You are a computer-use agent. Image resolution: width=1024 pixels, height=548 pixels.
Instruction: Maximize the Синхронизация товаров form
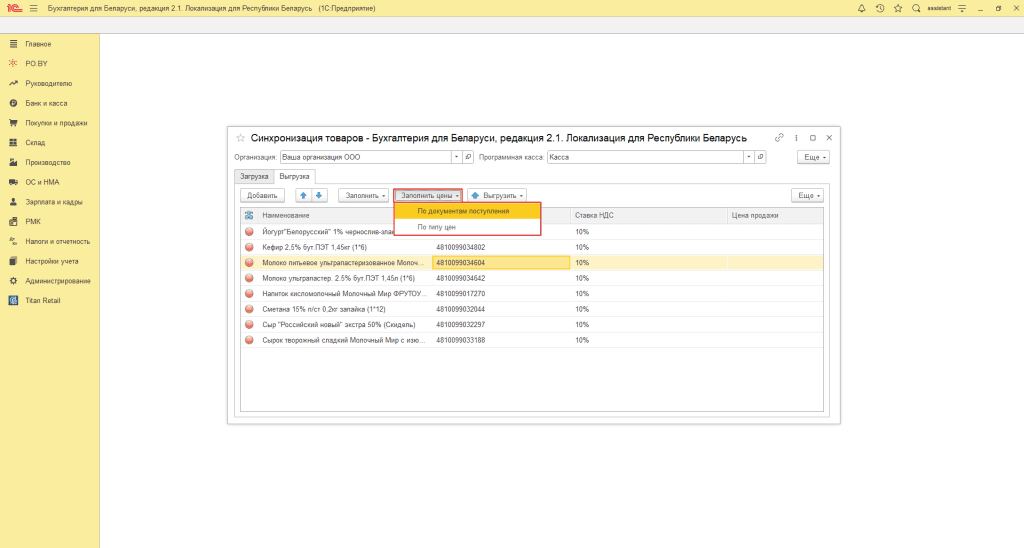(x=813, y=138)
